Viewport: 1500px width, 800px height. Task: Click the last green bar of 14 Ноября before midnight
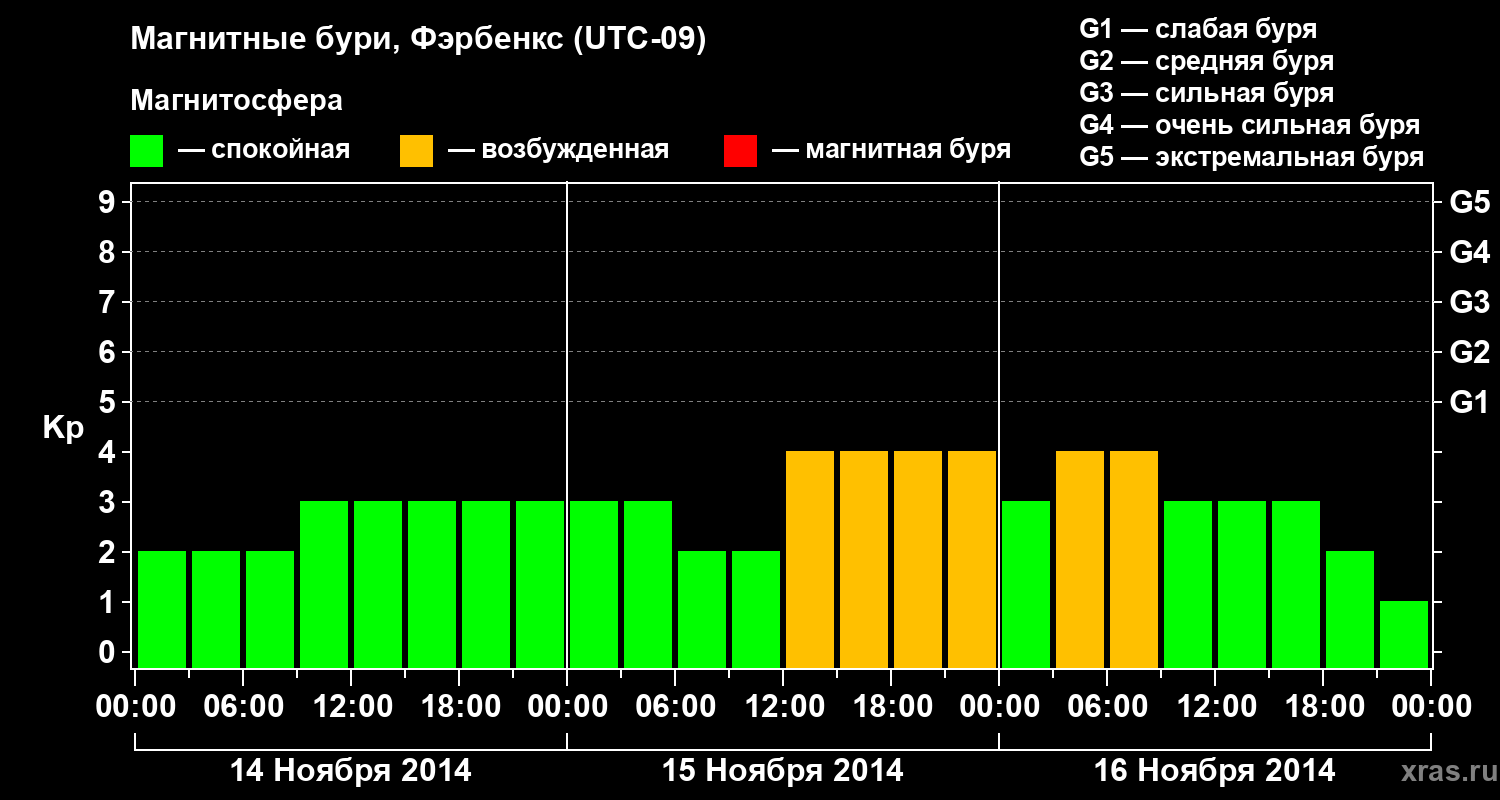(540, 584)
